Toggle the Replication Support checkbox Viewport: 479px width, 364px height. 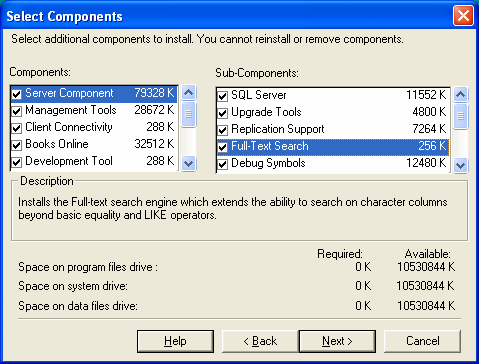(x=222, y=130)
